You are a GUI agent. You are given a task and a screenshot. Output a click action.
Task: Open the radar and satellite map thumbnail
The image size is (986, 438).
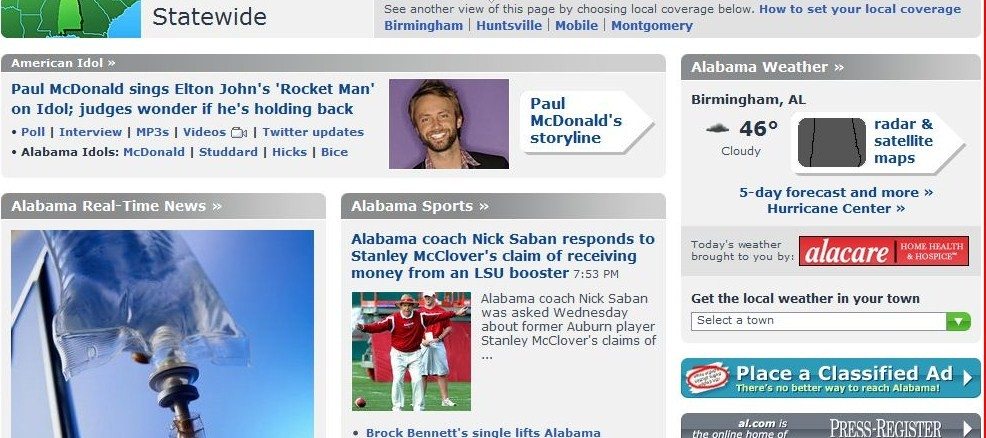click(831, 142)
